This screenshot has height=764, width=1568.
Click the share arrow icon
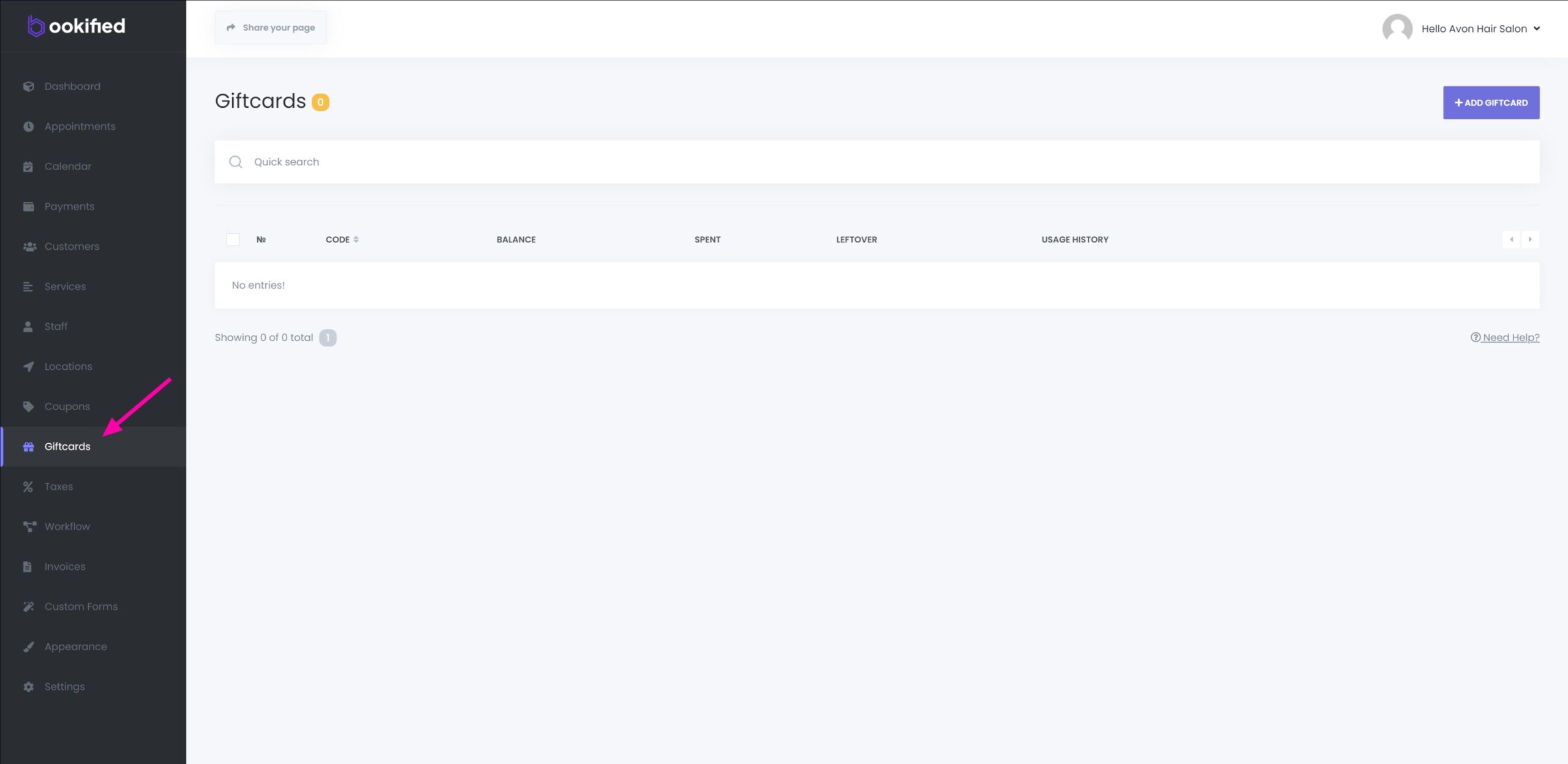231,28
